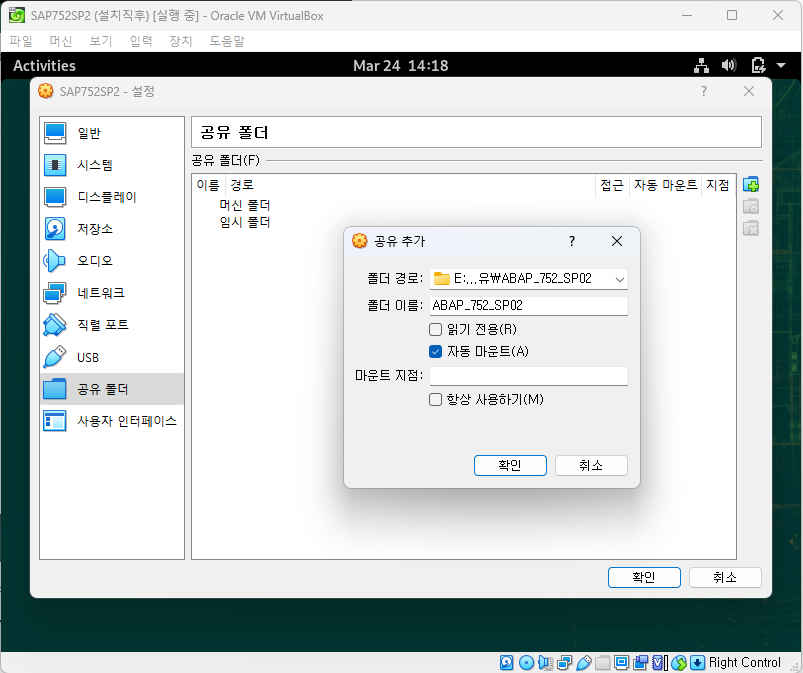Click the 접근 column header
Viewport: 803px width, 673px height.
(x=611, y=185)
